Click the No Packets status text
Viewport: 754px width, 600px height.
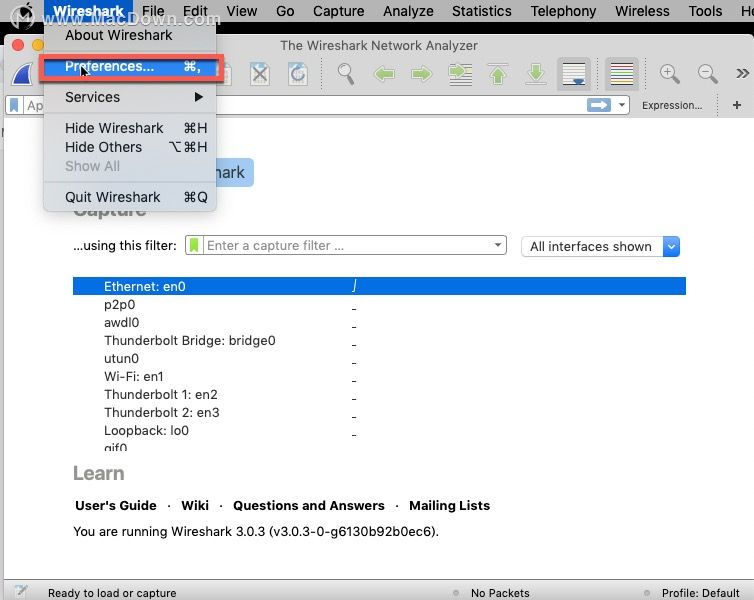(500, 593)
